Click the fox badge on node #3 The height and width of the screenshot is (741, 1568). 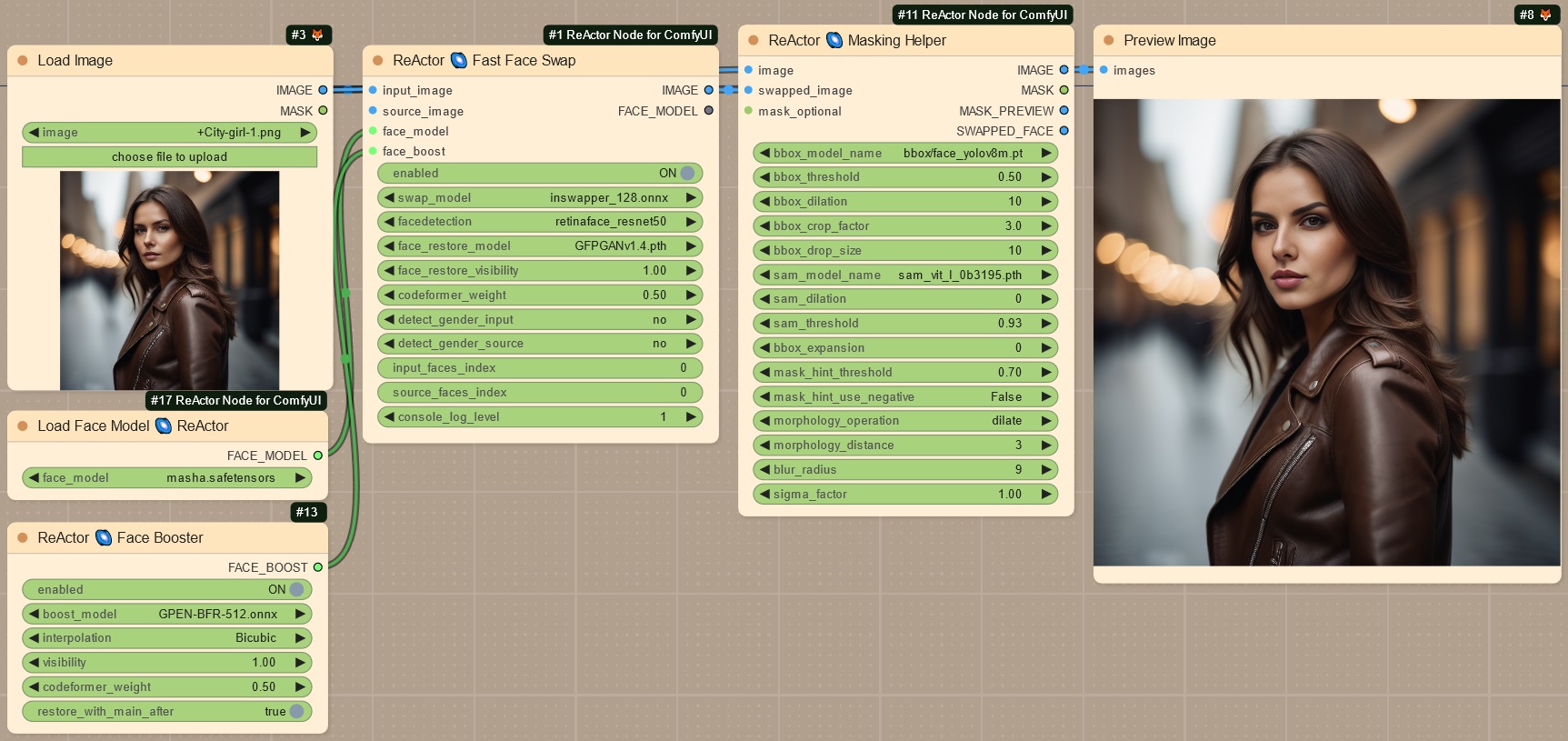click(317, 35)
